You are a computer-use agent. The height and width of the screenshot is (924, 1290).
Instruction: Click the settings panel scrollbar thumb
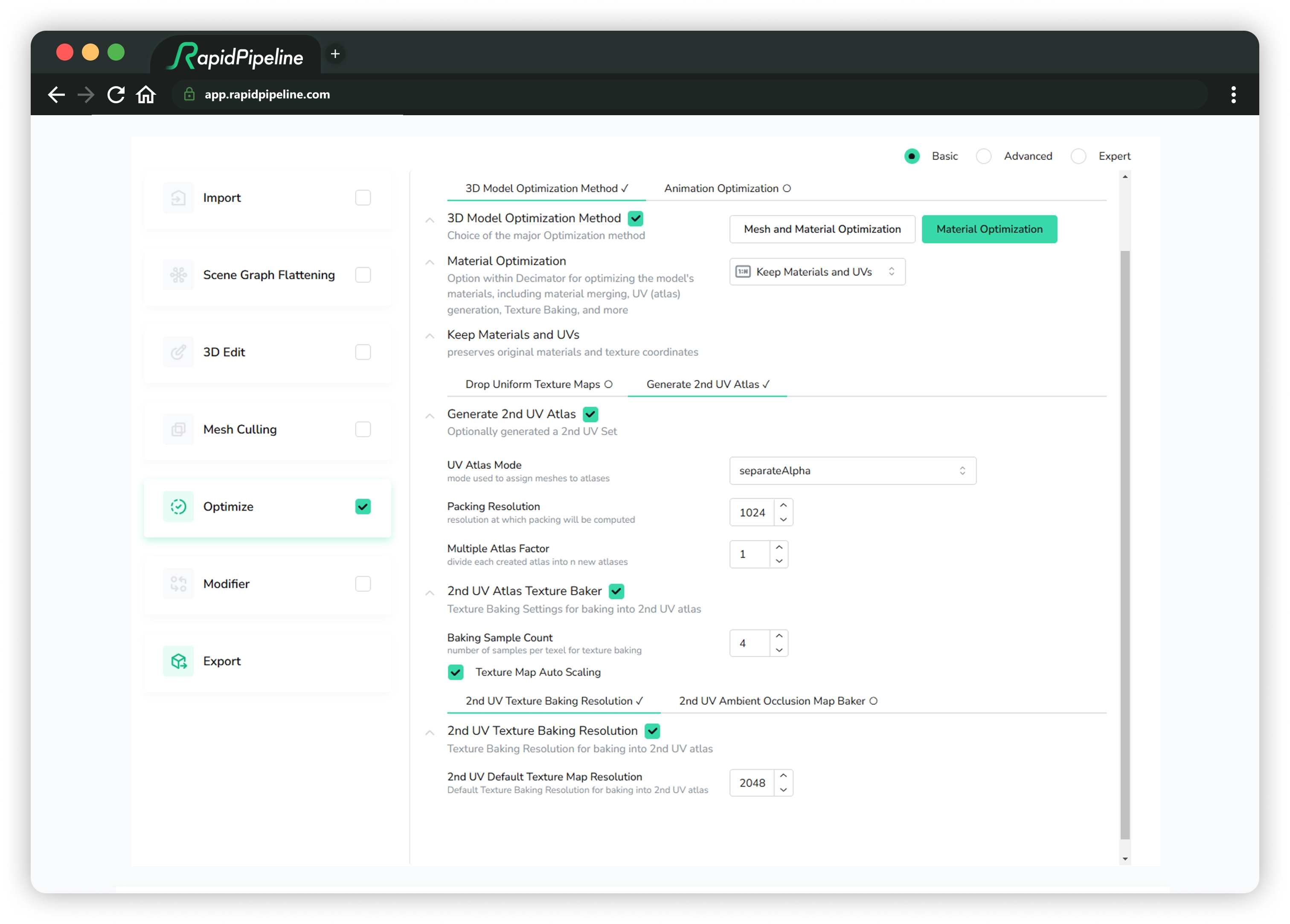click(1125, 544)
